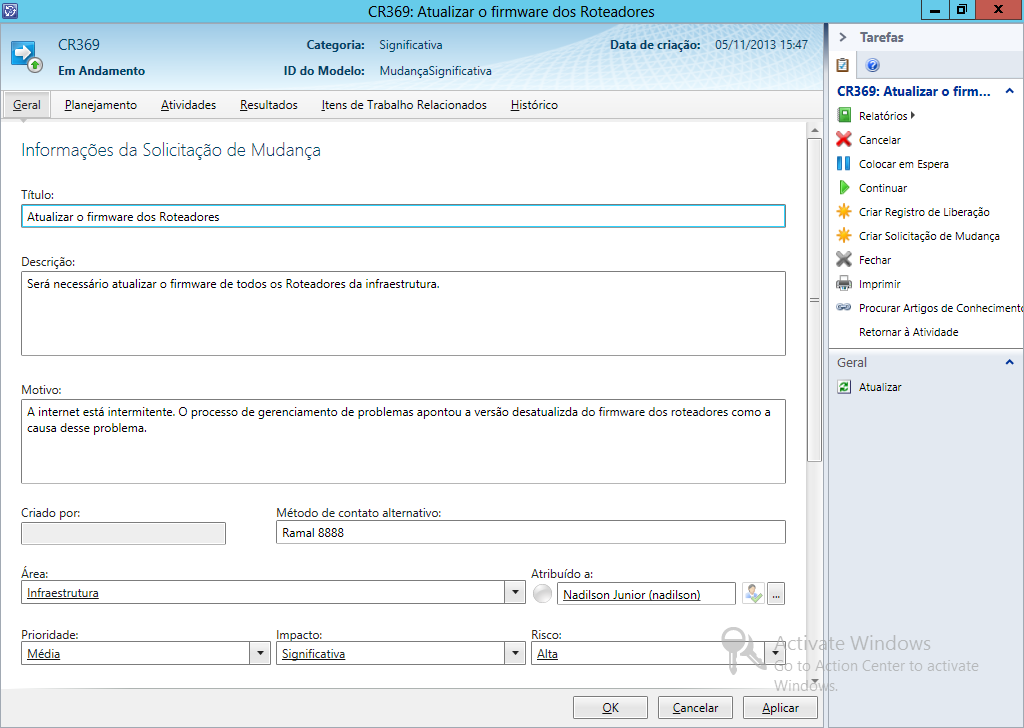Screen dimensions: 1024x728
Task: Open the Prioridade dropdown
Action: (x=260, y=653)
